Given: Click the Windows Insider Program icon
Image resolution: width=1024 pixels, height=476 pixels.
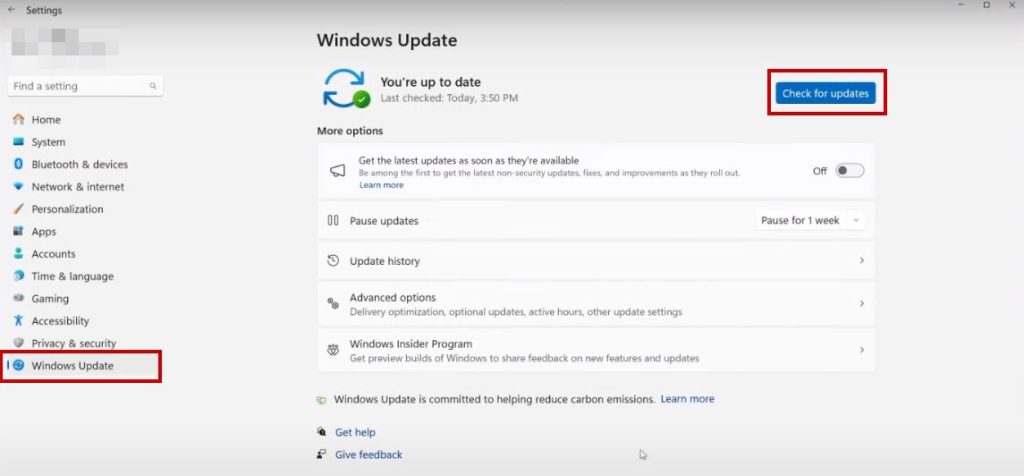Looking at the screenshot, I should [333, 350].
